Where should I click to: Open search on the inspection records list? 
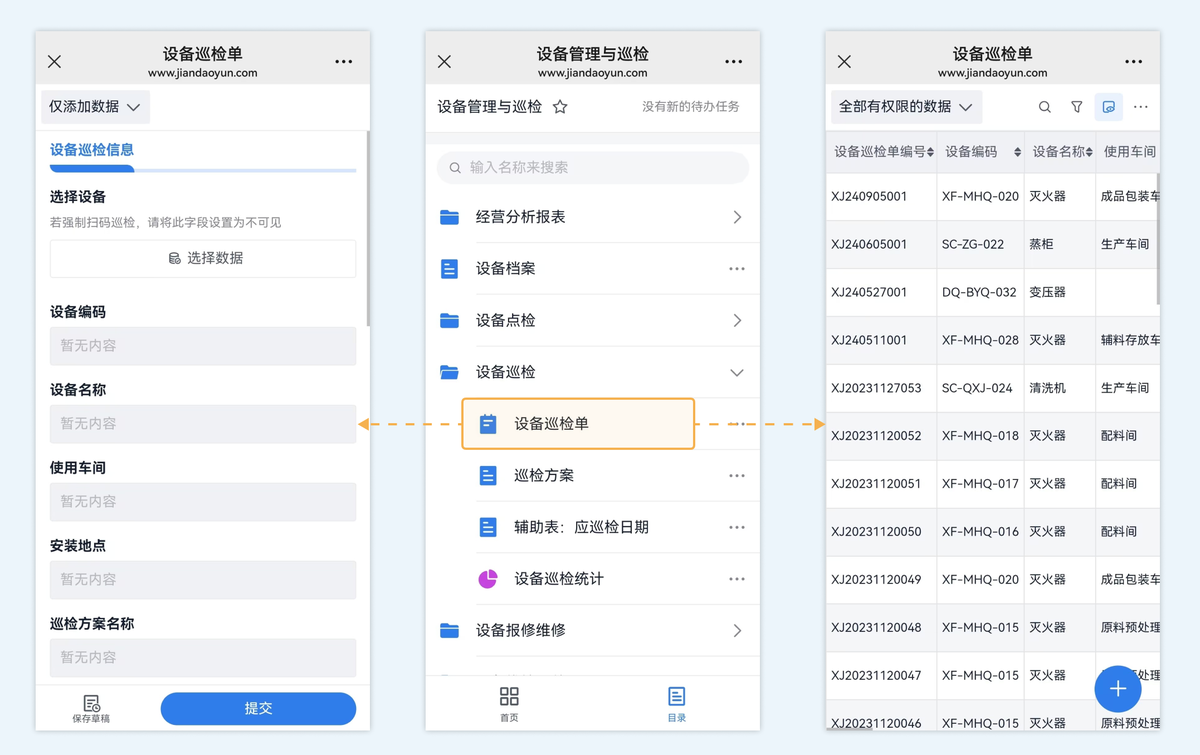[x=1044, y=107]
